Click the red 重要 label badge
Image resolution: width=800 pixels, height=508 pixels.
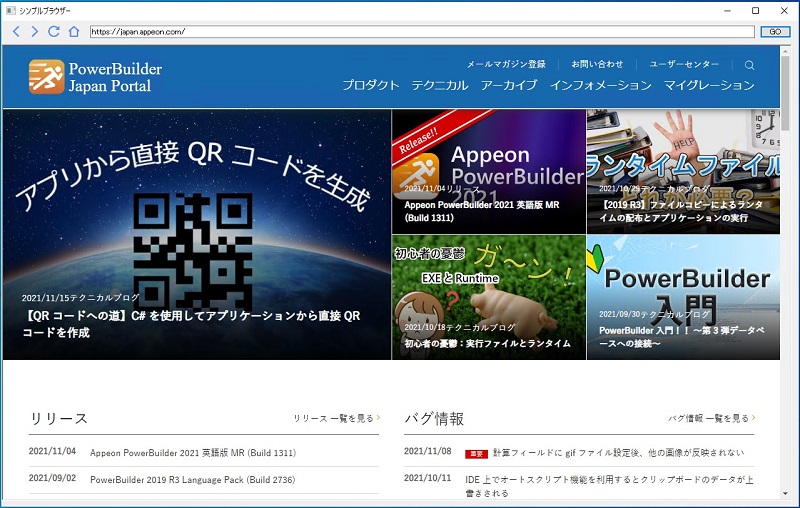(476, 454)
